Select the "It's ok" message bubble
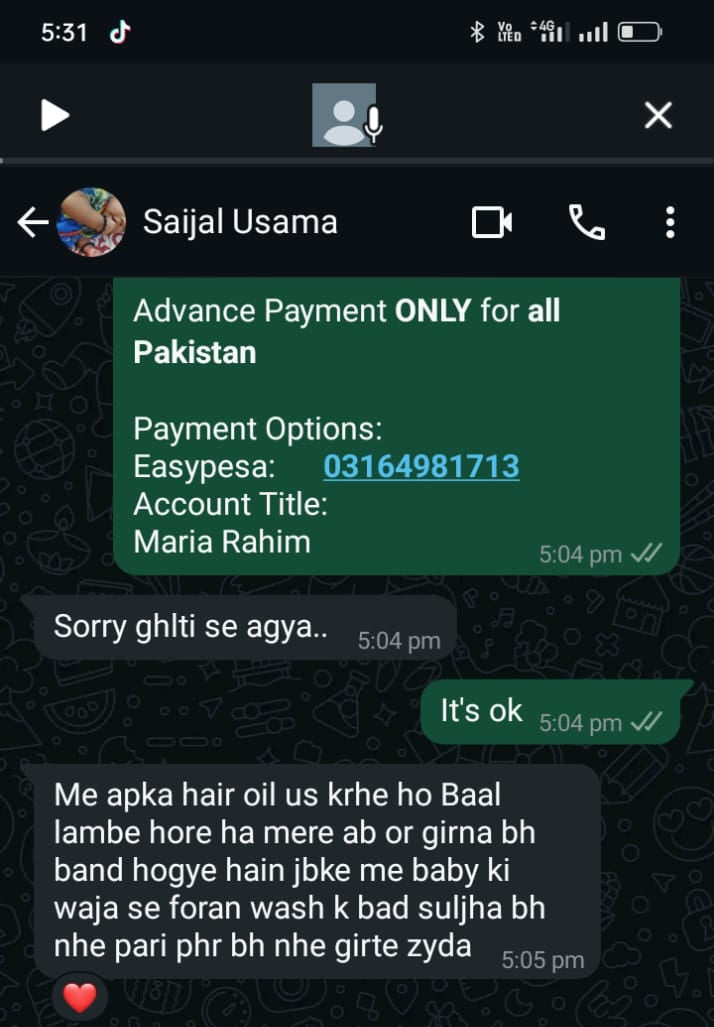This screenshot has height=1027, width=714. [x=550, y=712]
